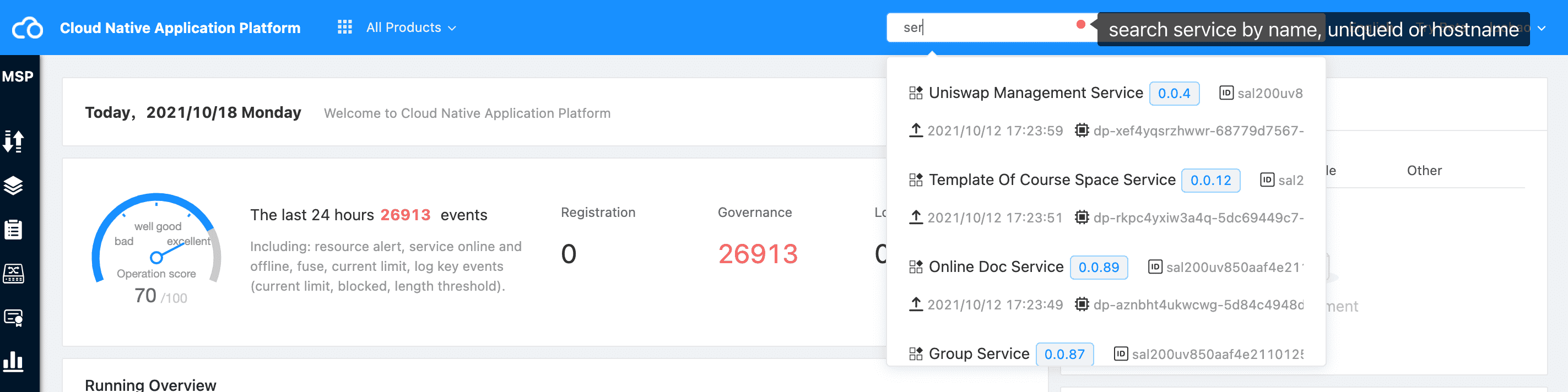The image size is (1568, 392).
Task: Click hostname dp-xef4yqsrzhwwr-68779d7567-
Action: [1198, 131]
